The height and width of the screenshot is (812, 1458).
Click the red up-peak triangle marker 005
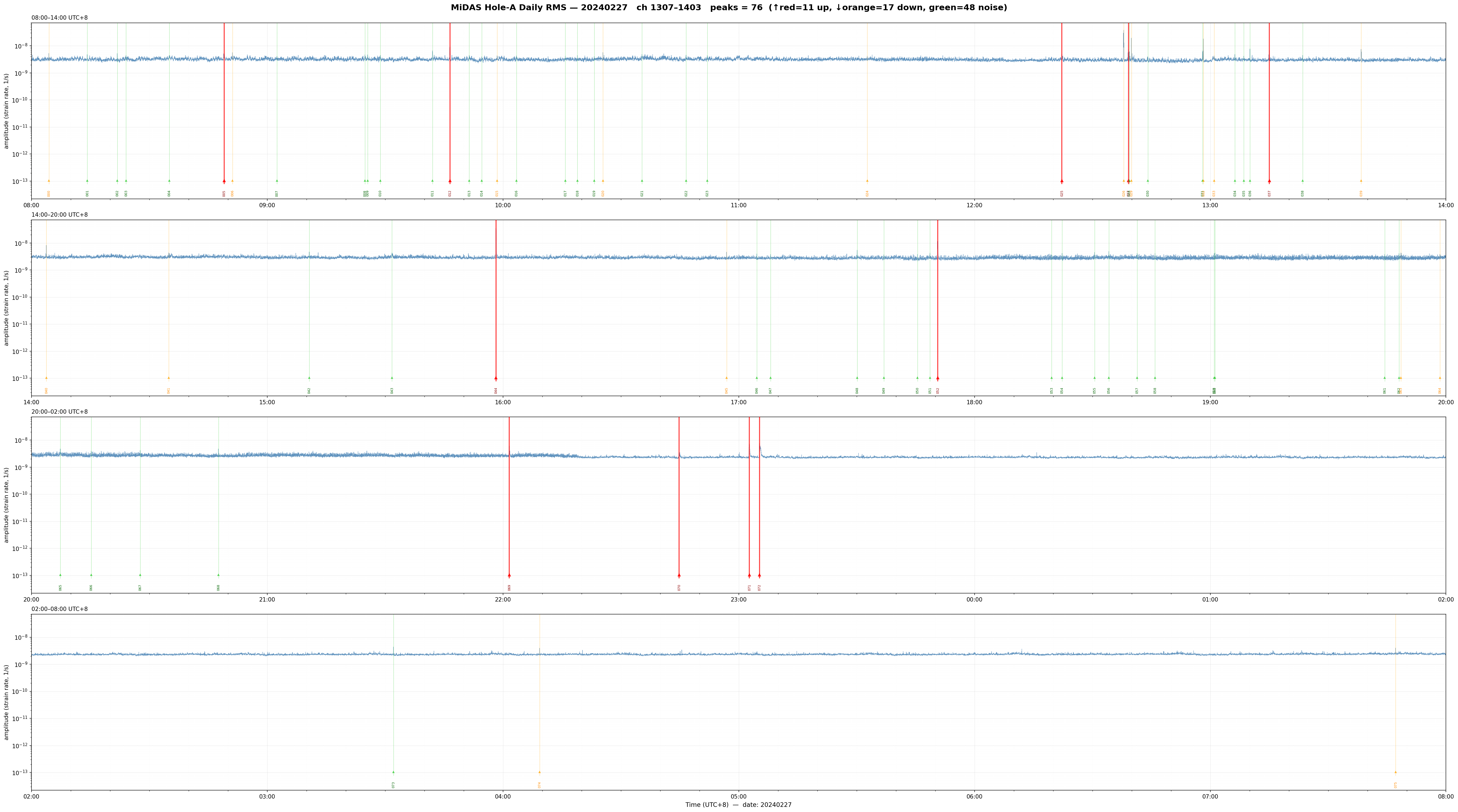click(x=224, y=181)
